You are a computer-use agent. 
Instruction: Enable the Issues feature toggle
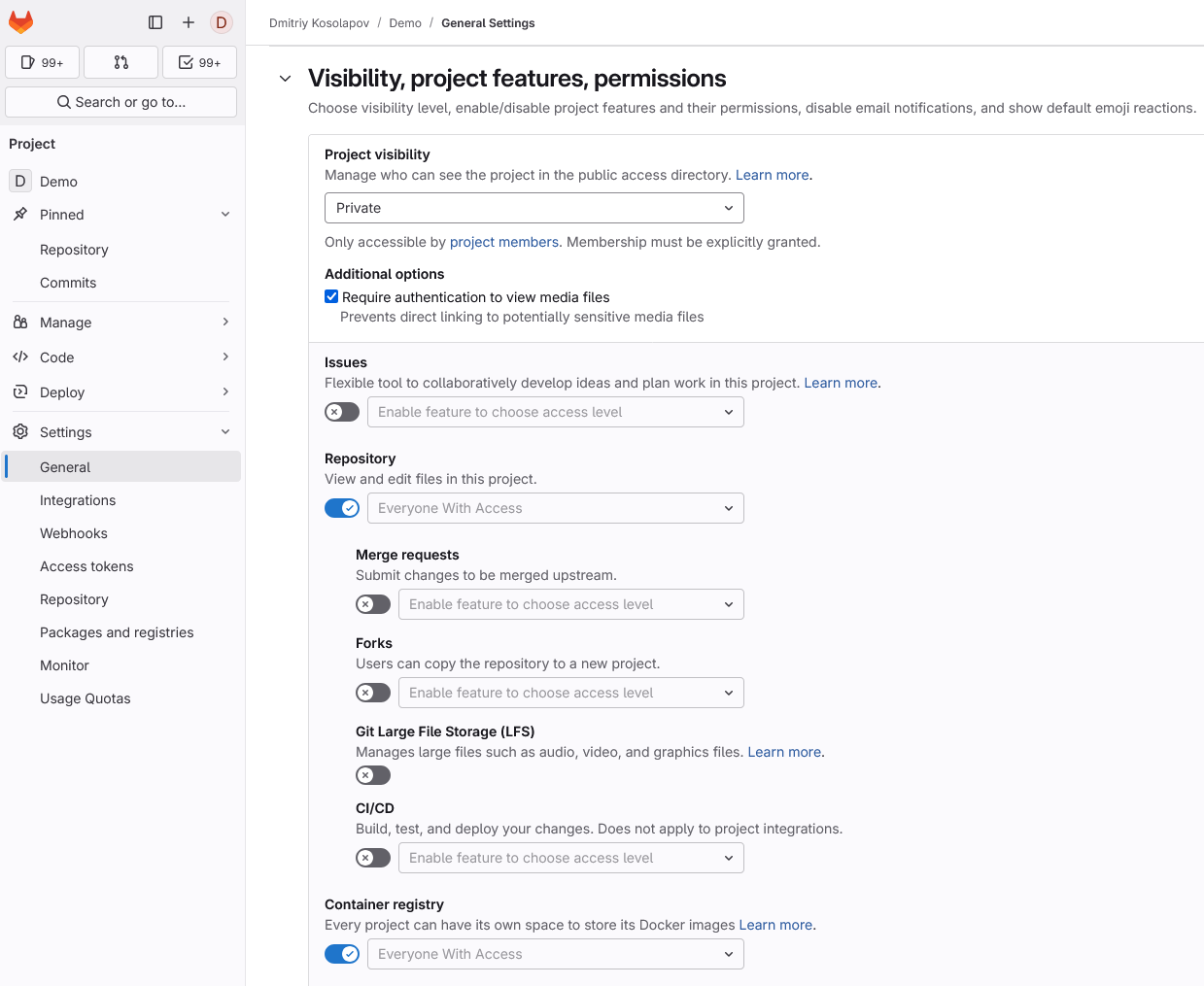(x=342, y=412)
